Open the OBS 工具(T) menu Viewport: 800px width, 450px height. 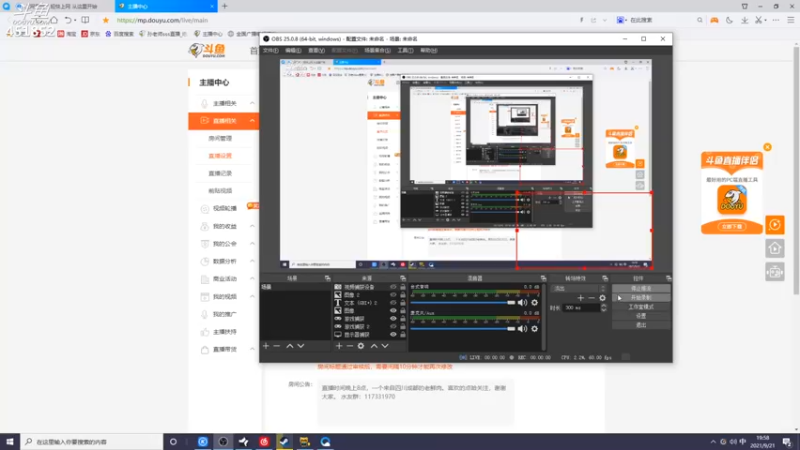click(x=405, y=51)
